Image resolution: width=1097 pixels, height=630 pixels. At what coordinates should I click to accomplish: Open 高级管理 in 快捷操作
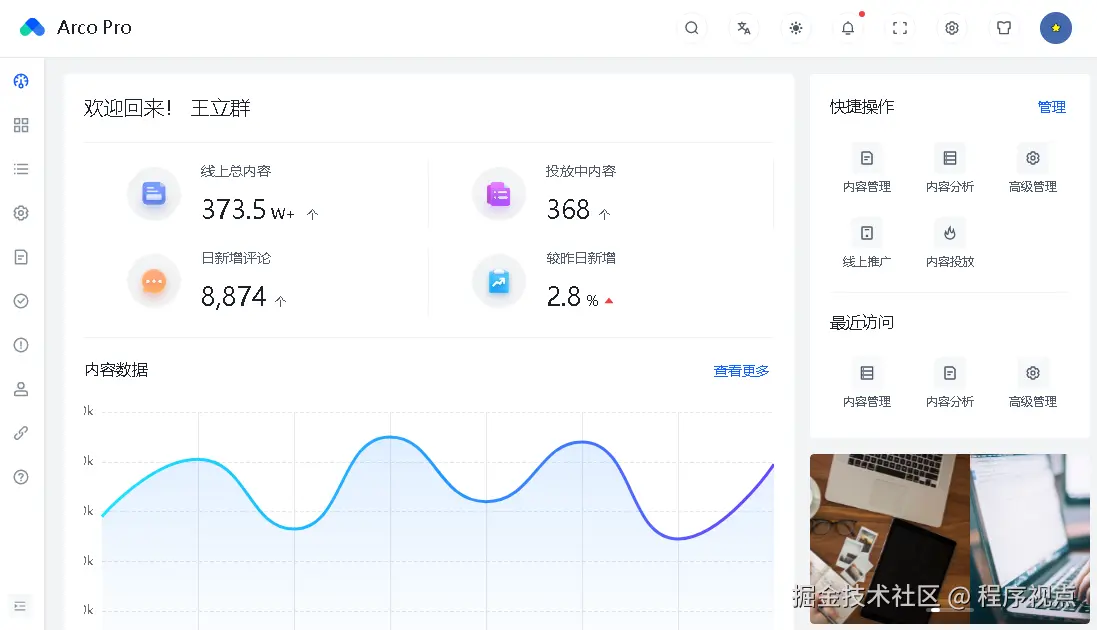[x=1033, y=170]
